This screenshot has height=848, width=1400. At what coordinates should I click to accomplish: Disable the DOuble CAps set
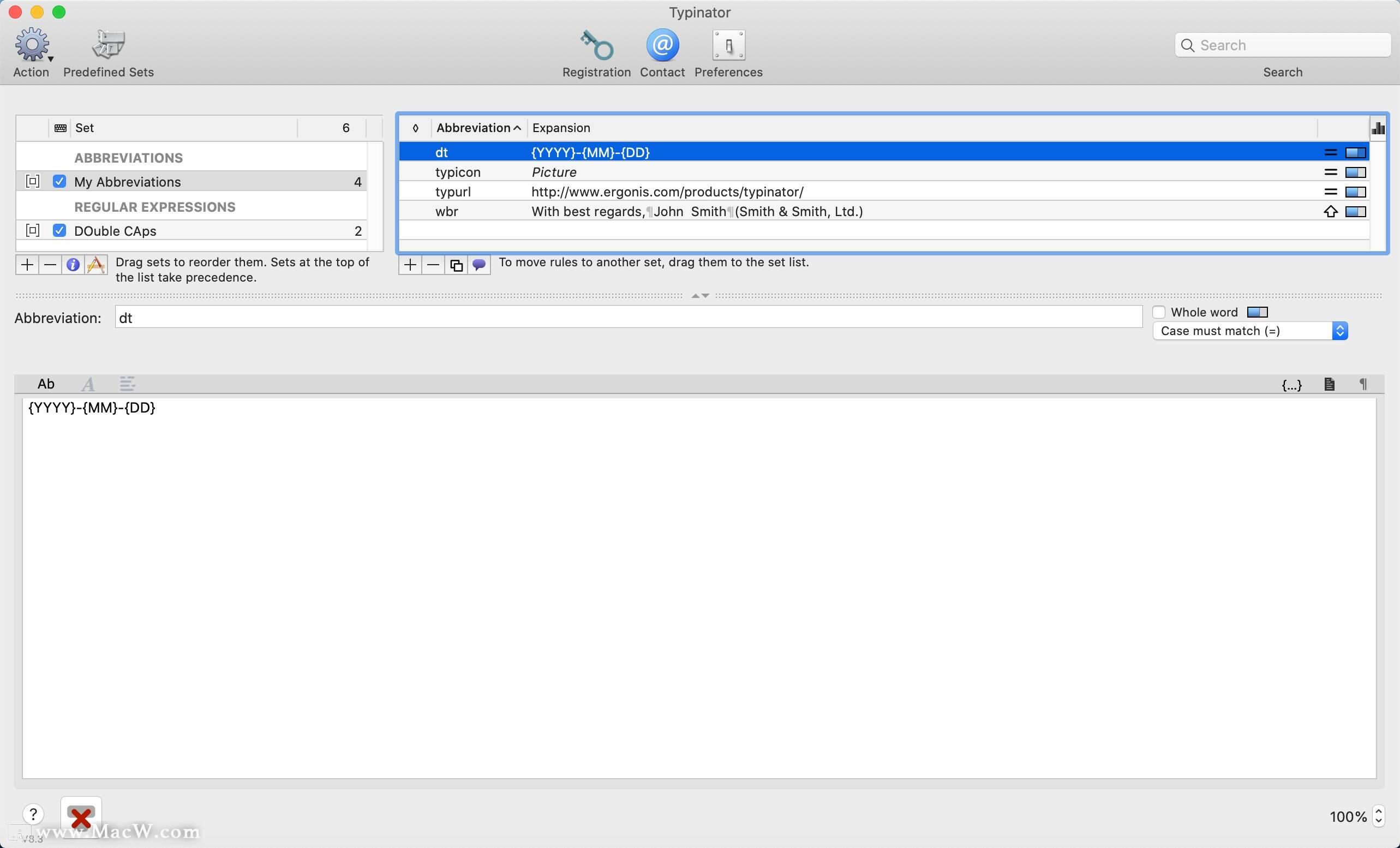(59, 230)
